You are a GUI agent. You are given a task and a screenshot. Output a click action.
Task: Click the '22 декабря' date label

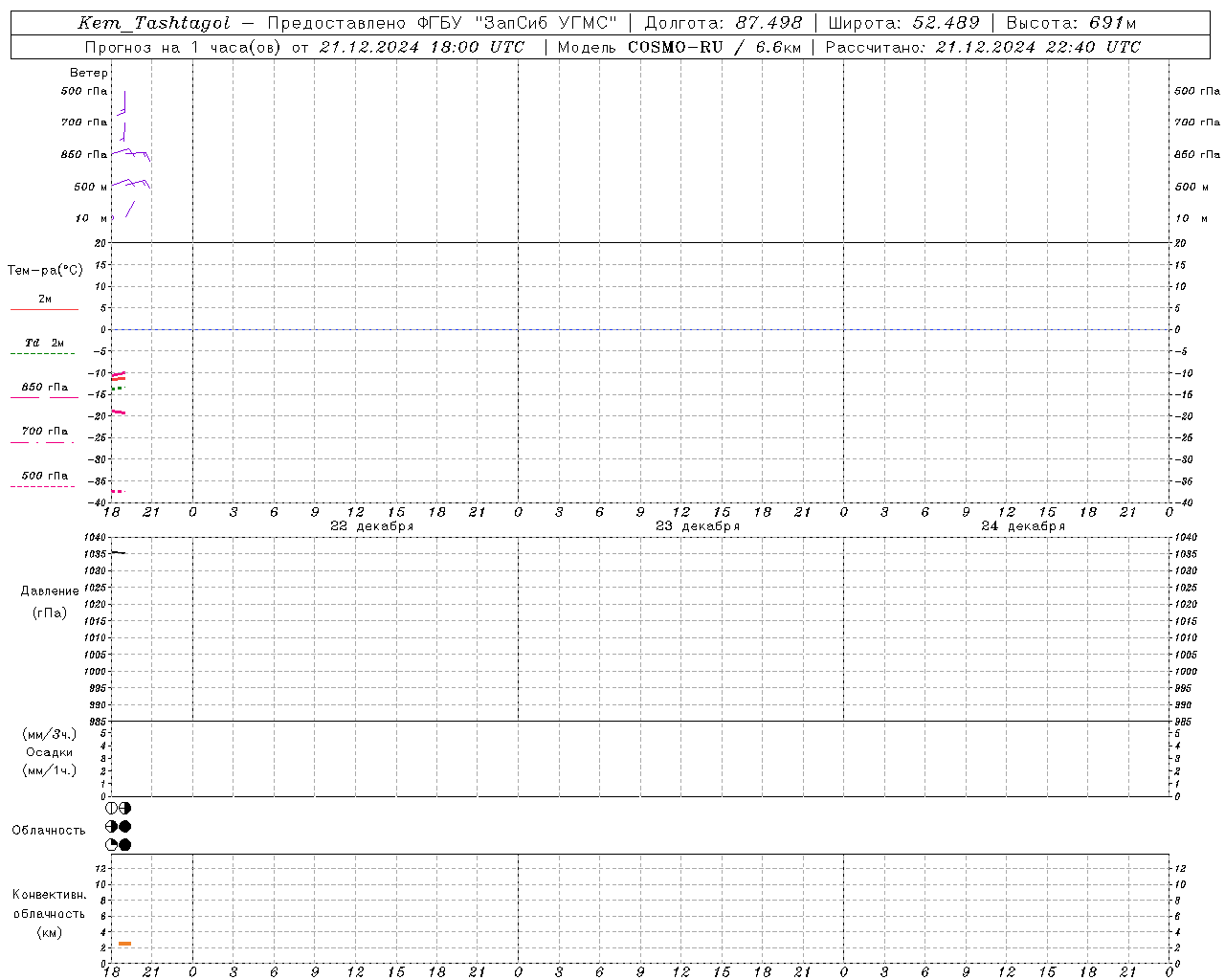(x=372, y=526)
